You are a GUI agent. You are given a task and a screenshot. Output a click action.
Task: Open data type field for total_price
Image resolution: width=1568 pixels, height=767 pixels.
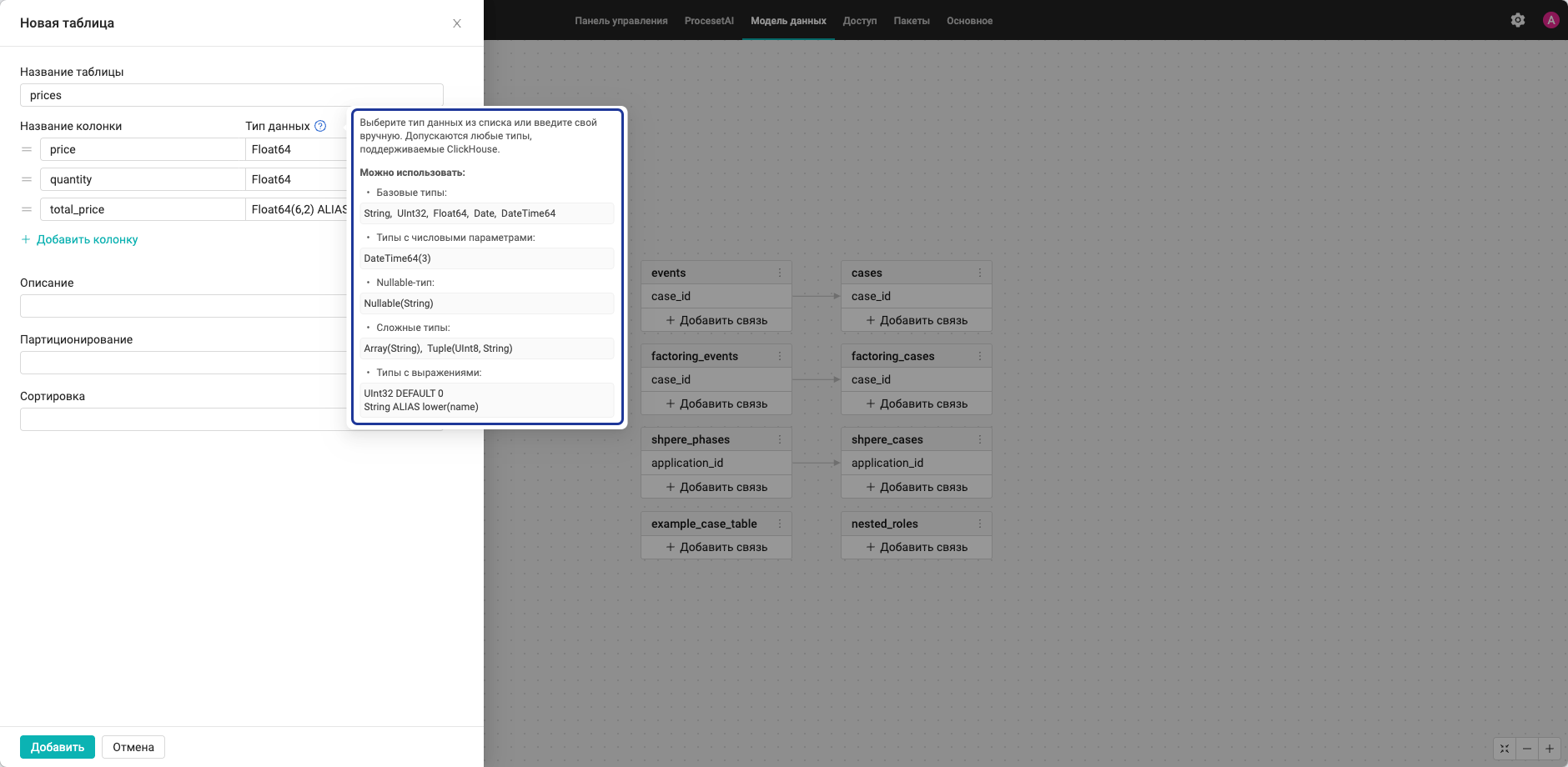(297, 209)
